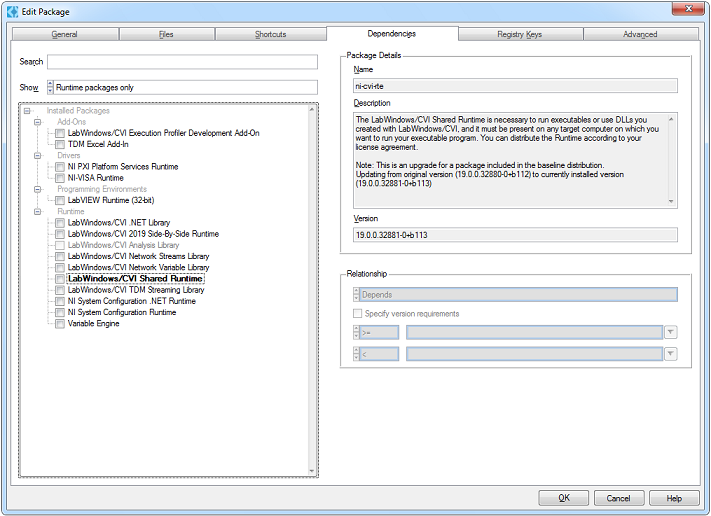Open the < version dropdown arrow
The image size is (711, 516).
(671, 354)
